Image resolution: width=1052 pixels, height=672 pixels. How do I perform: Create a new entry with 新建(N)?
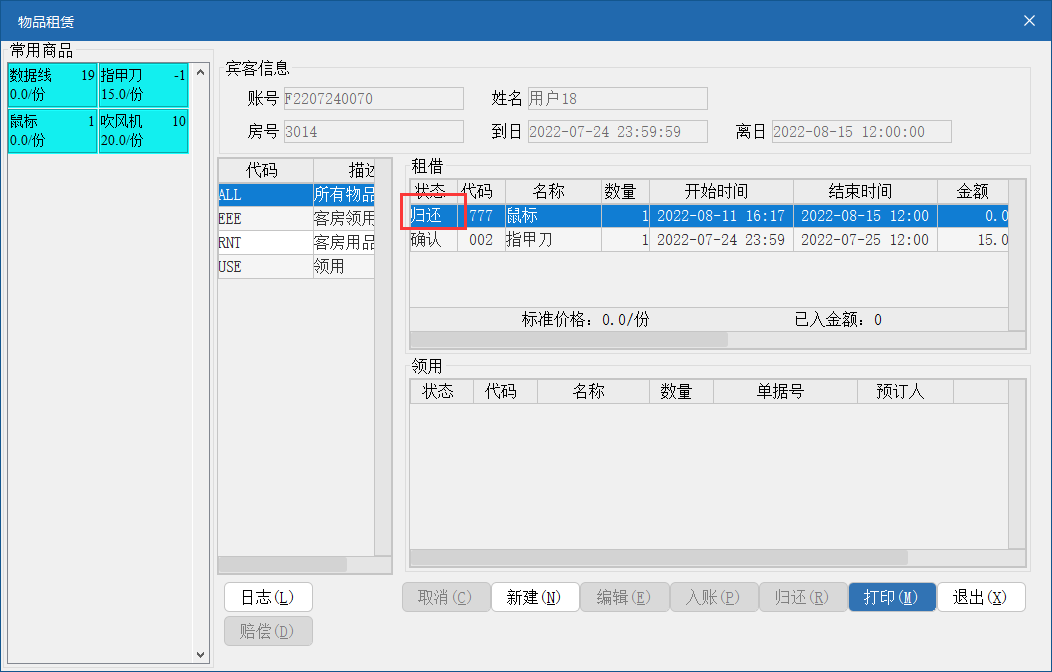click(535, 597)
